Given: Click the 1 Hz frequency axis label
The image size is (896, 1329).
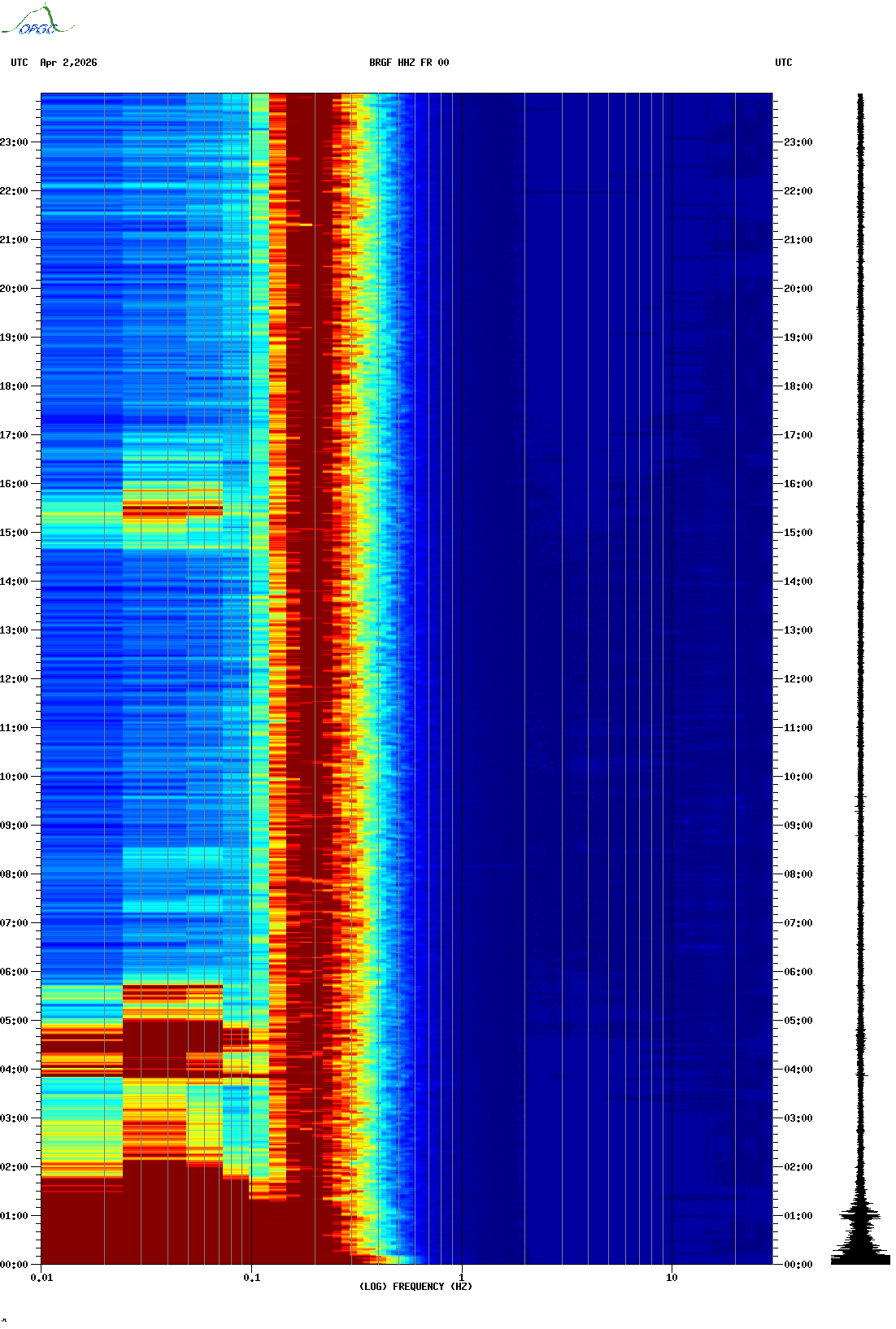Looking at the screenshot, I should [x=462, y=1278].
